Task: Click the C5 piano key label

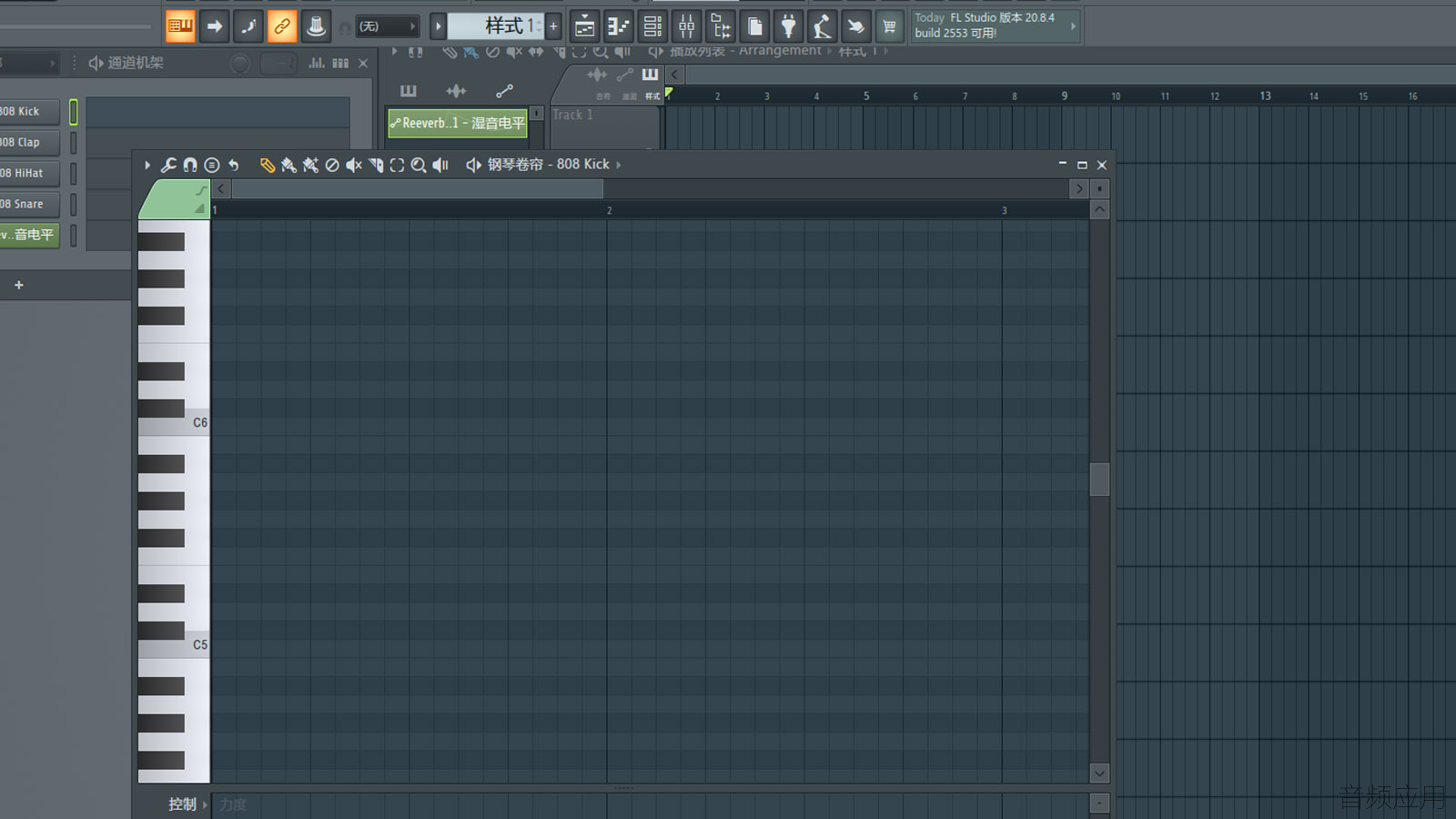Action: (200, 644)
